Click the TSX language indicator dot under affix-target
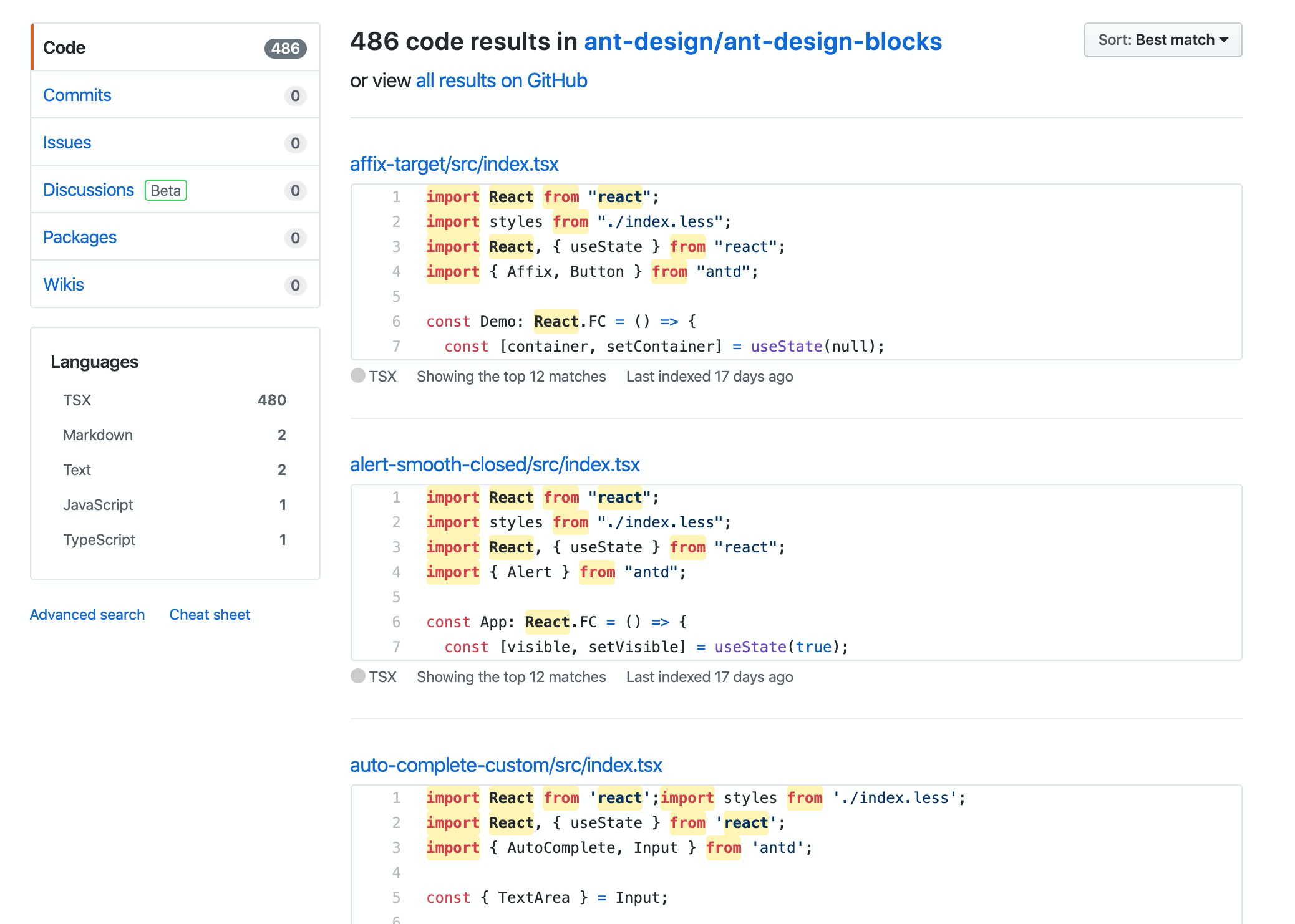The image size is (1295, 924). click(x=356, y=375)
